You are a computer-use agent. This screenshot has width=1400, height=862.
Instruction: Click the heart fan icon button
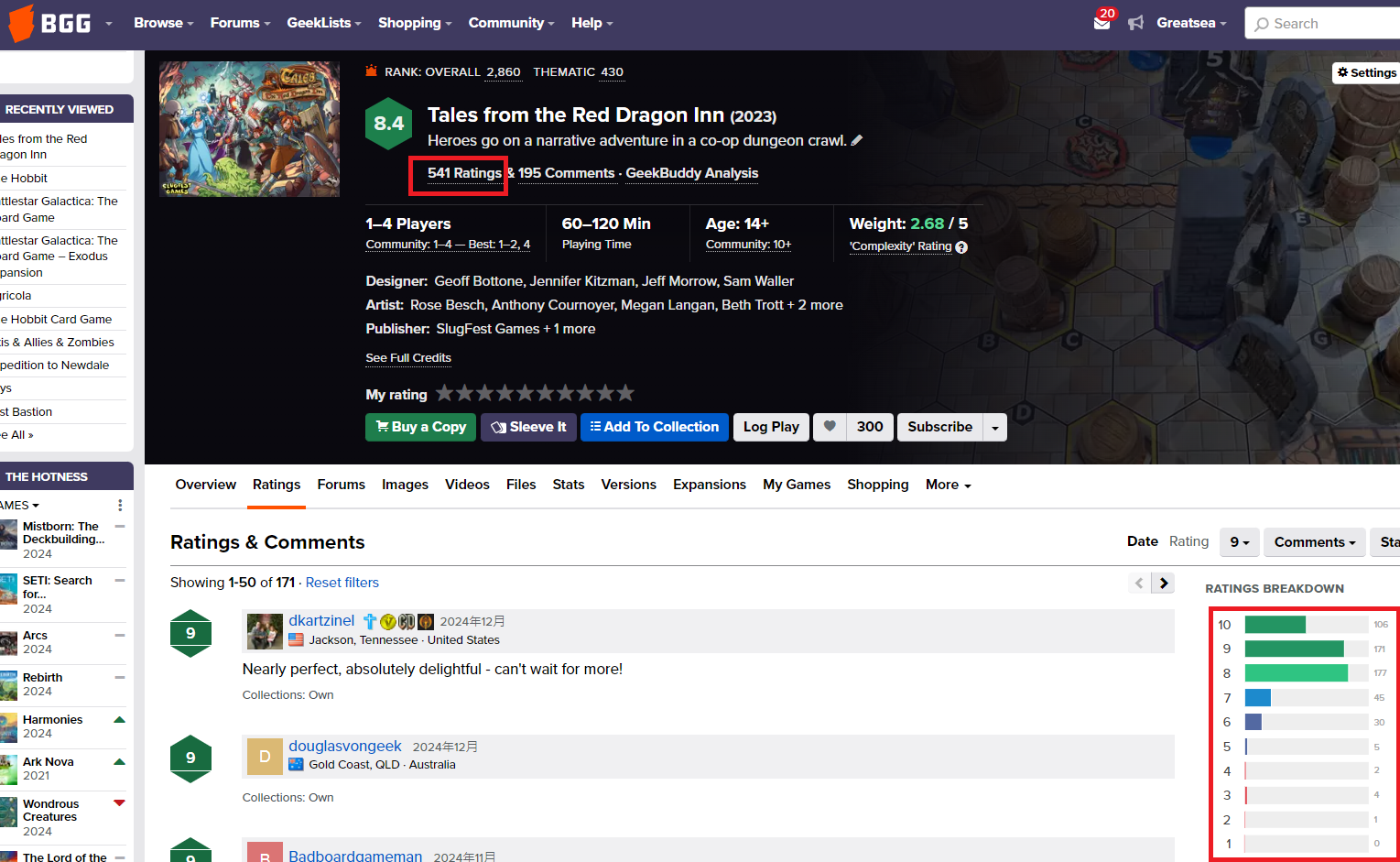[830, 427]
